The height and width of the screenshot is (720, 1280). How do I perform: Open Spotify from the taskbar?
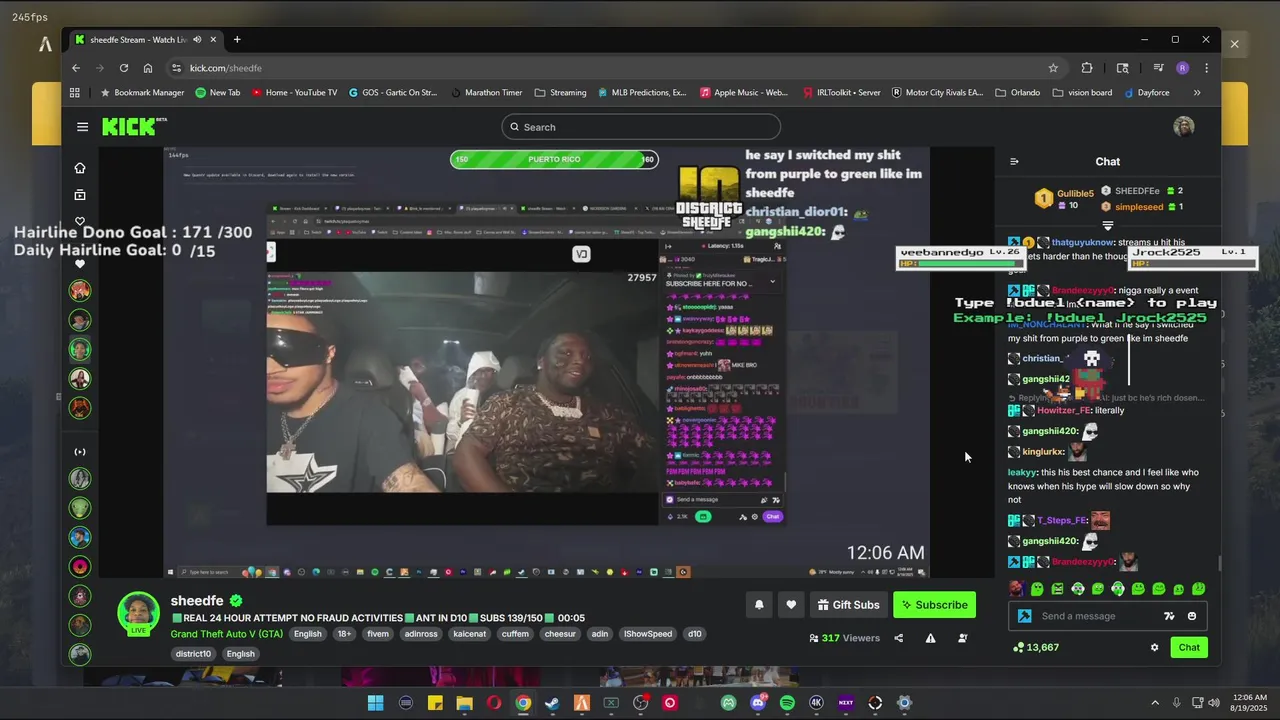787,703
